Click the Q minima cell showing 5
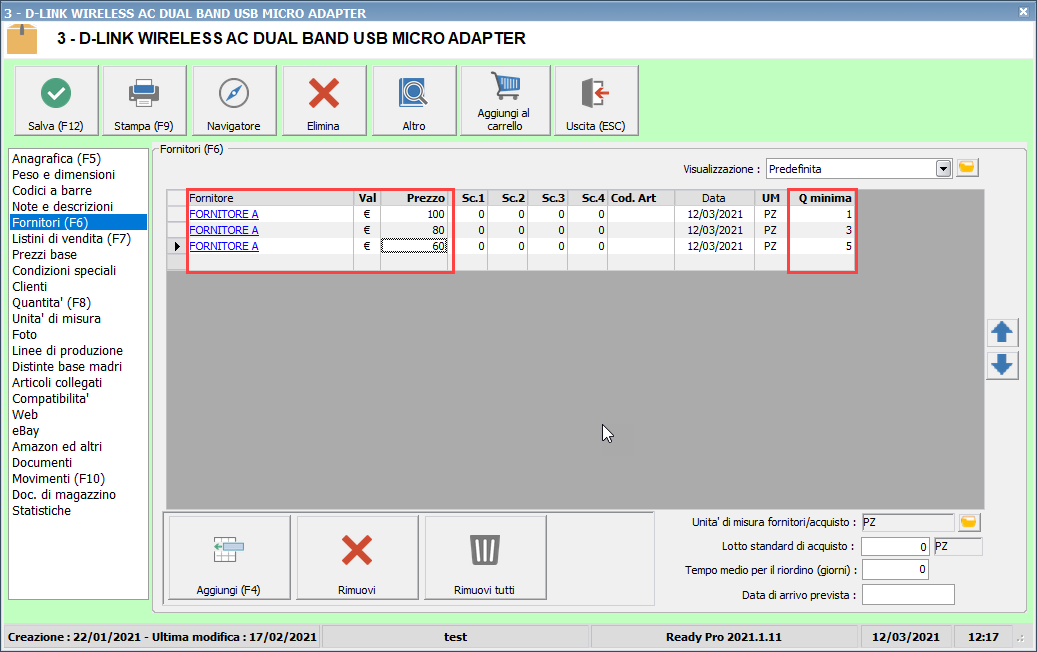 coord(821,246)
